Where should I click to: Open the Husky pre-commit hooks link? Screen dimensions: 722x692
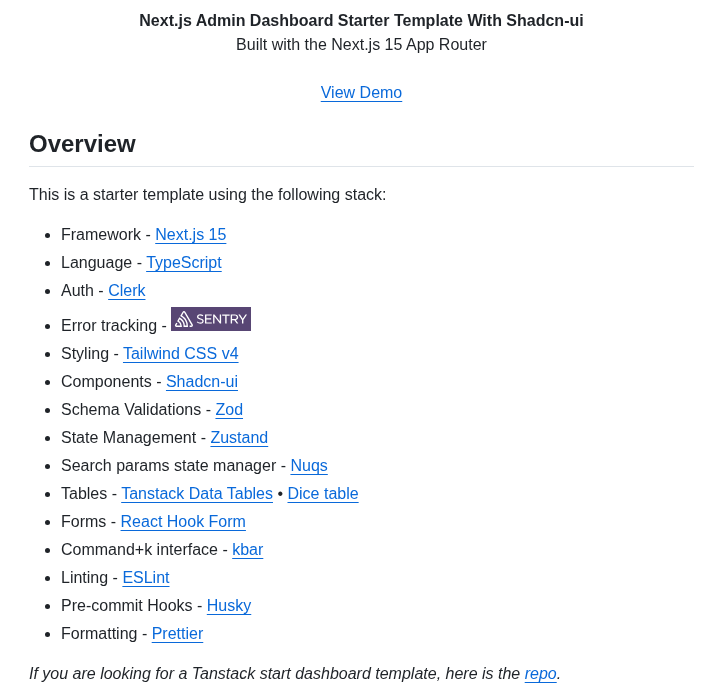pyautogui.click(x=229, y=605)
